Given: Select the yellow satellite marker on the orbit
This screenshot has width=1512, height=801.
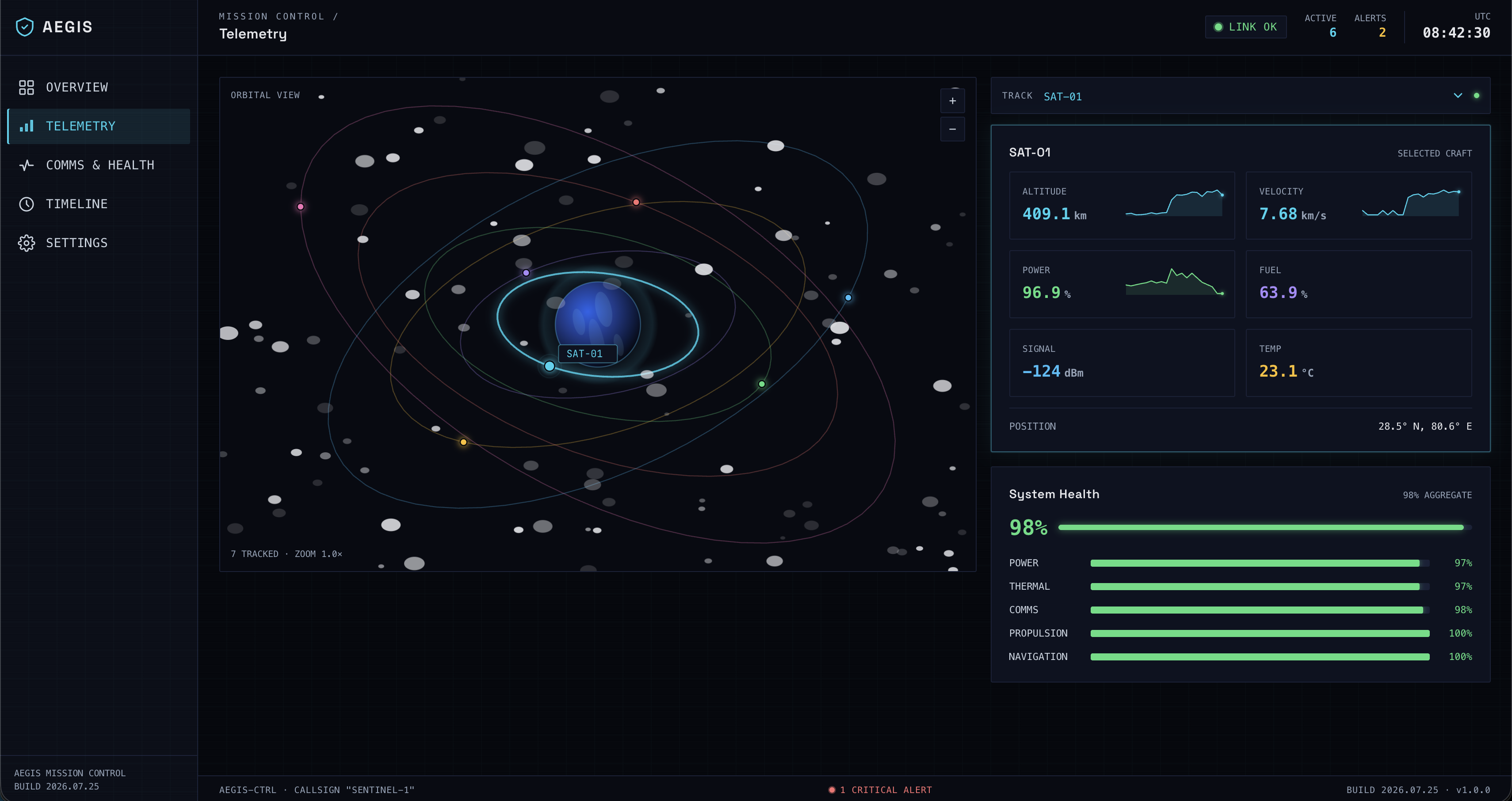Looking at the screenshot, I should coord(464,442).
